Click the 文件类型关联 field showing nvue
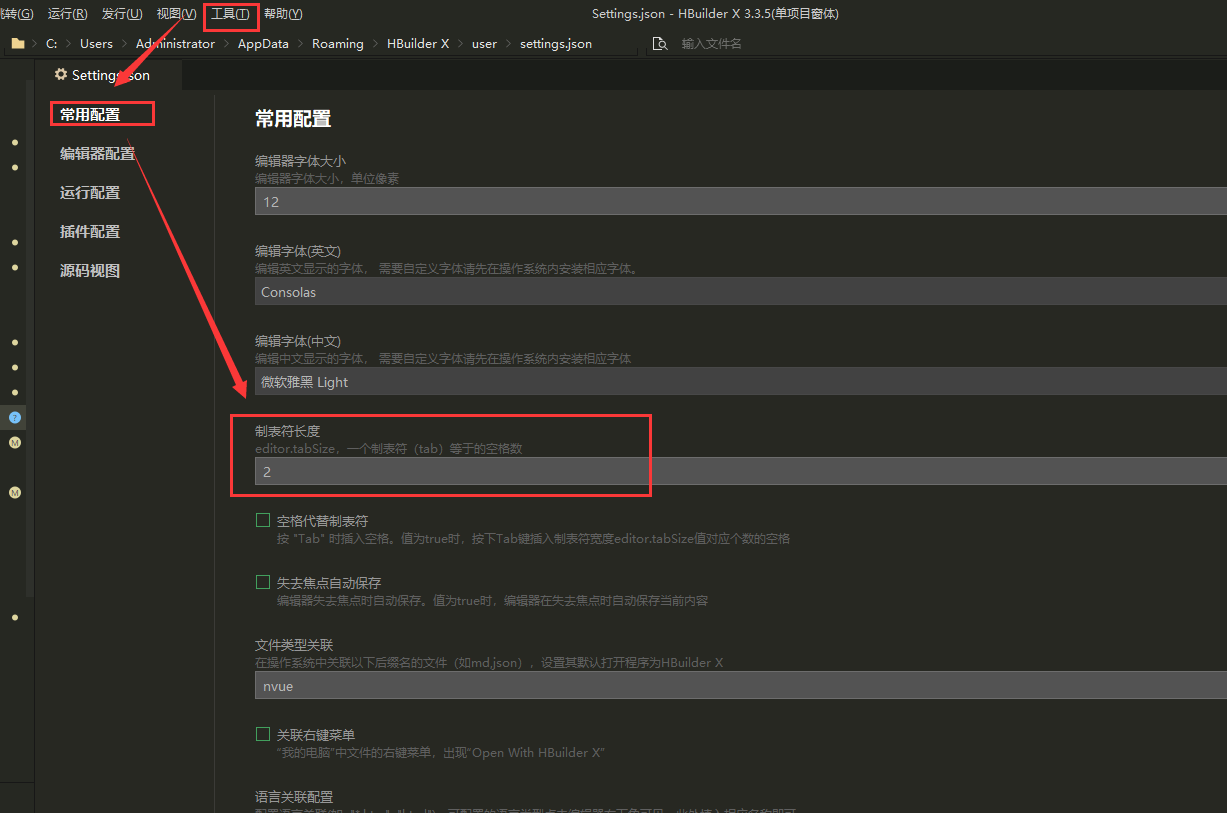Image resolution: width=1227 pixels, height=813 pixels. tap(741, 686)
